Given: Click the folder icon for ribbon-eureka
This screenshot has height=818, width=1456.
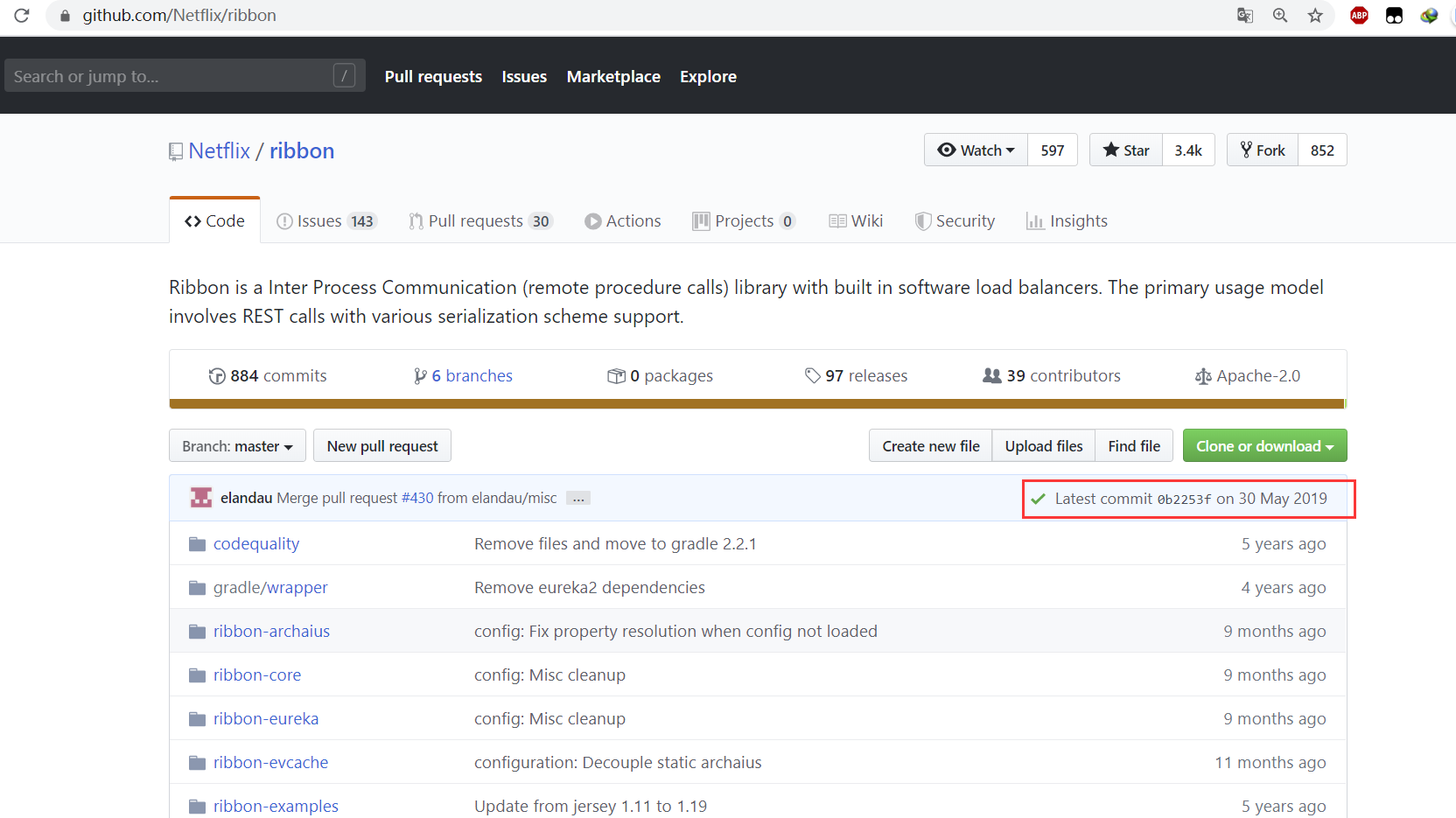Looking at the screenshot, I should click(x=198, y=719).
